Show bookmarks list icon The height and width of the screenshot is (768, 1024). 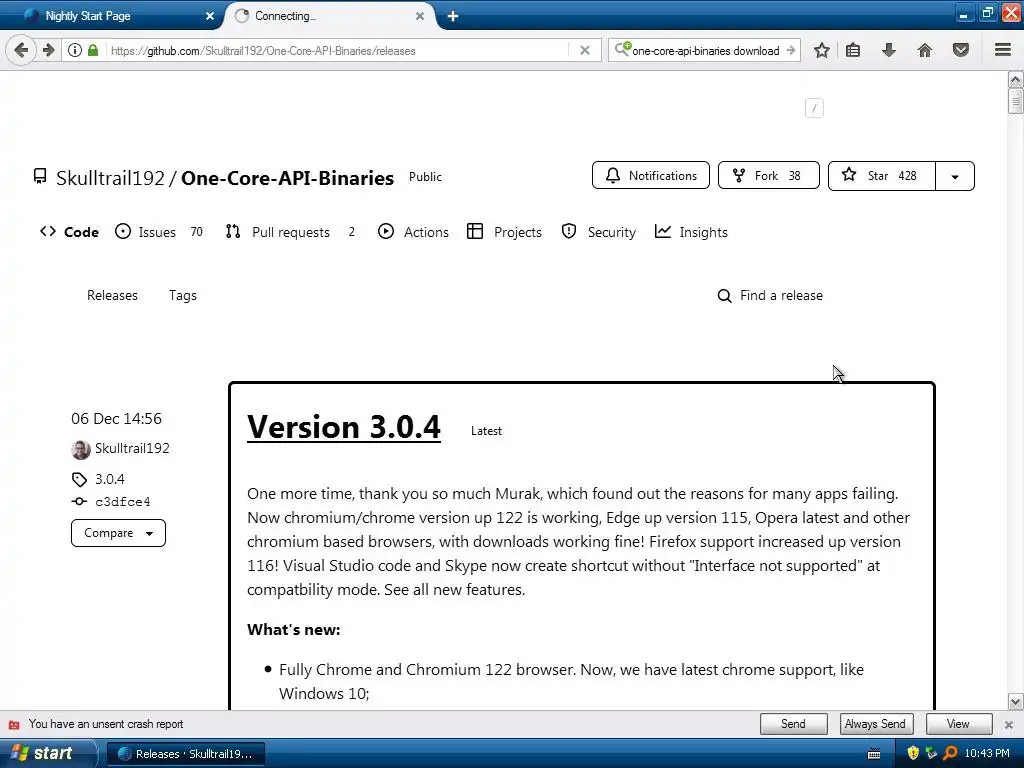(853, 50)
